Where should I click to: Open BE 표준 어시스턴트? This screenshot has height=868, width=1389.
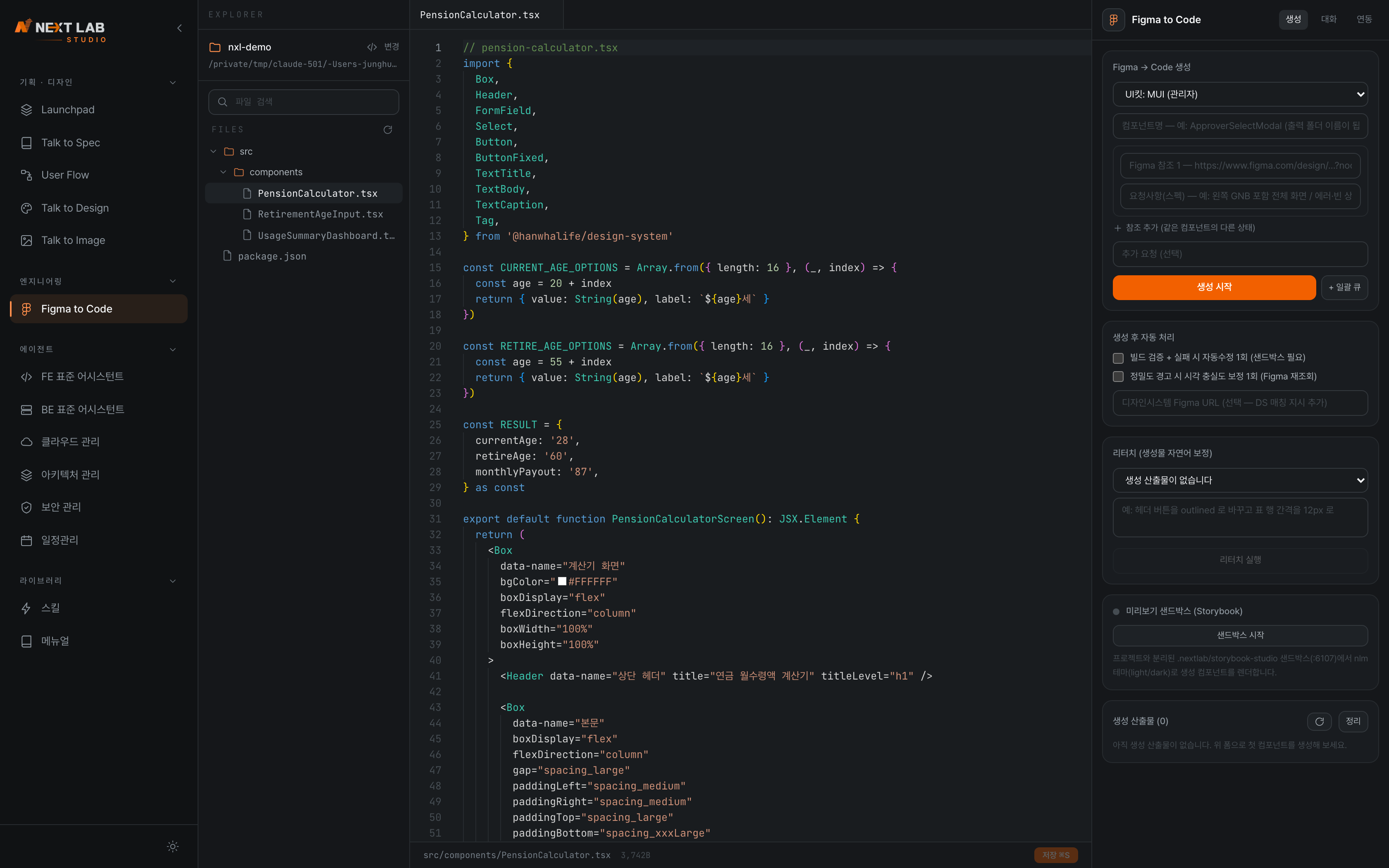pos(99,409)
